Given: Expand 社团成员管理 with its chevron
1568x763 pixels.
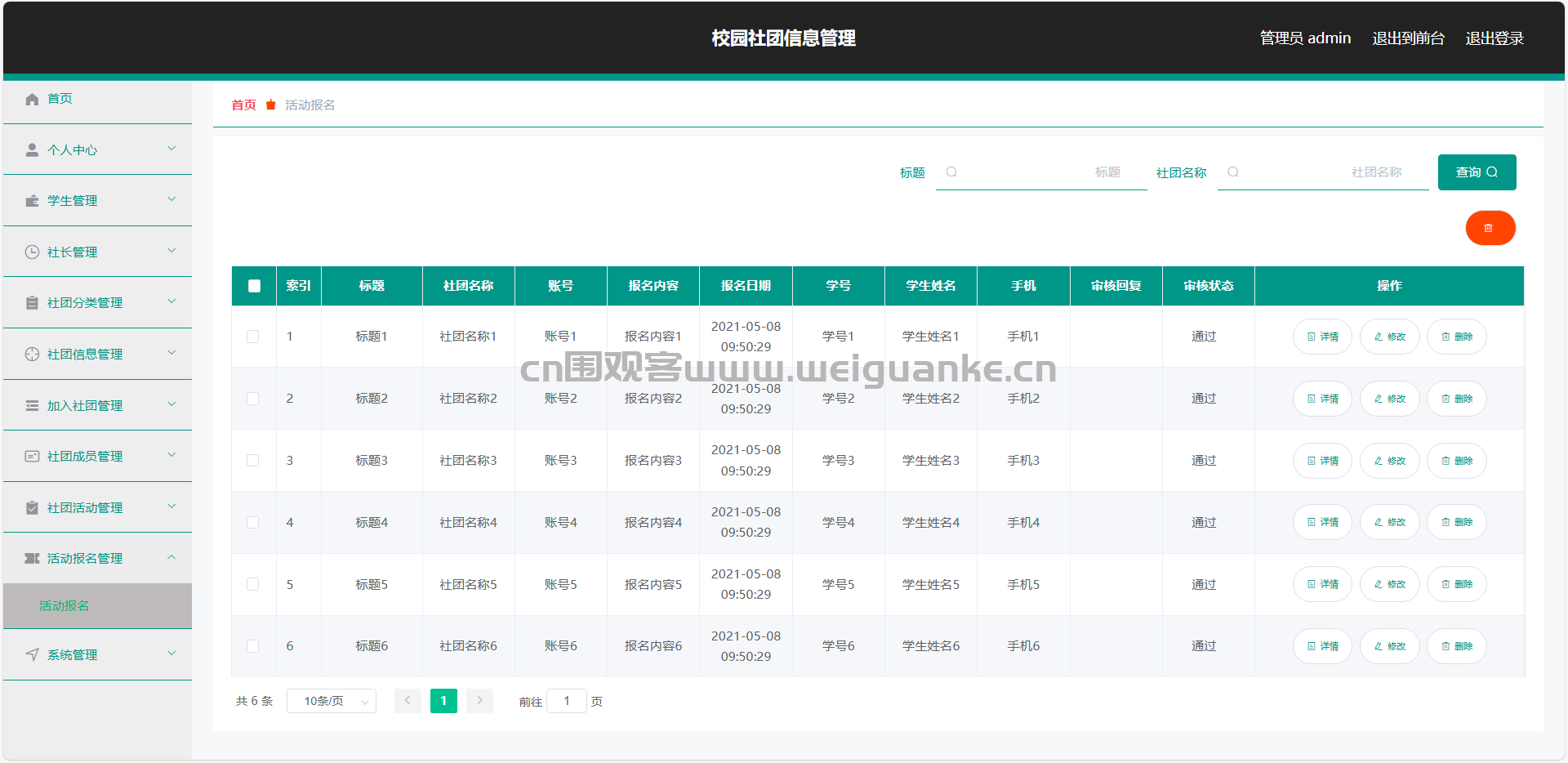Looking at the screenshot, I should tap(171, 455).
